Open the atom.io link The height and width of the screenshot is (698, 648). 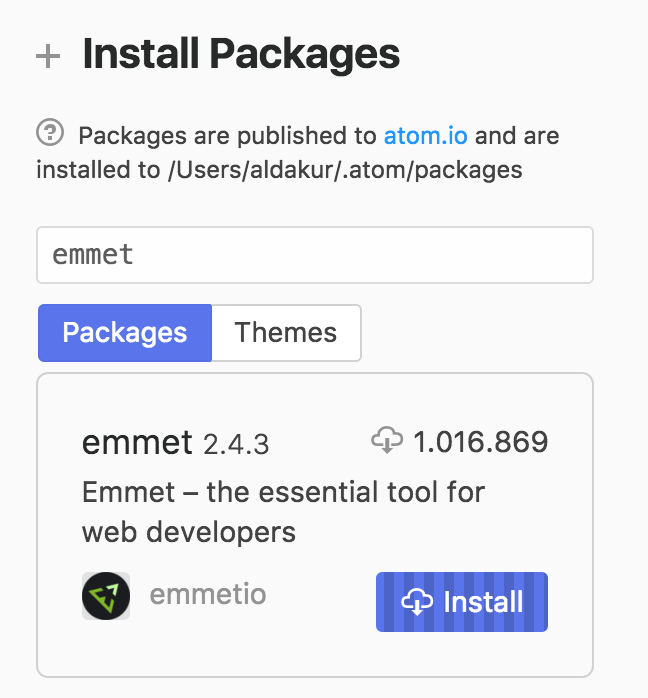pos(425,135)
